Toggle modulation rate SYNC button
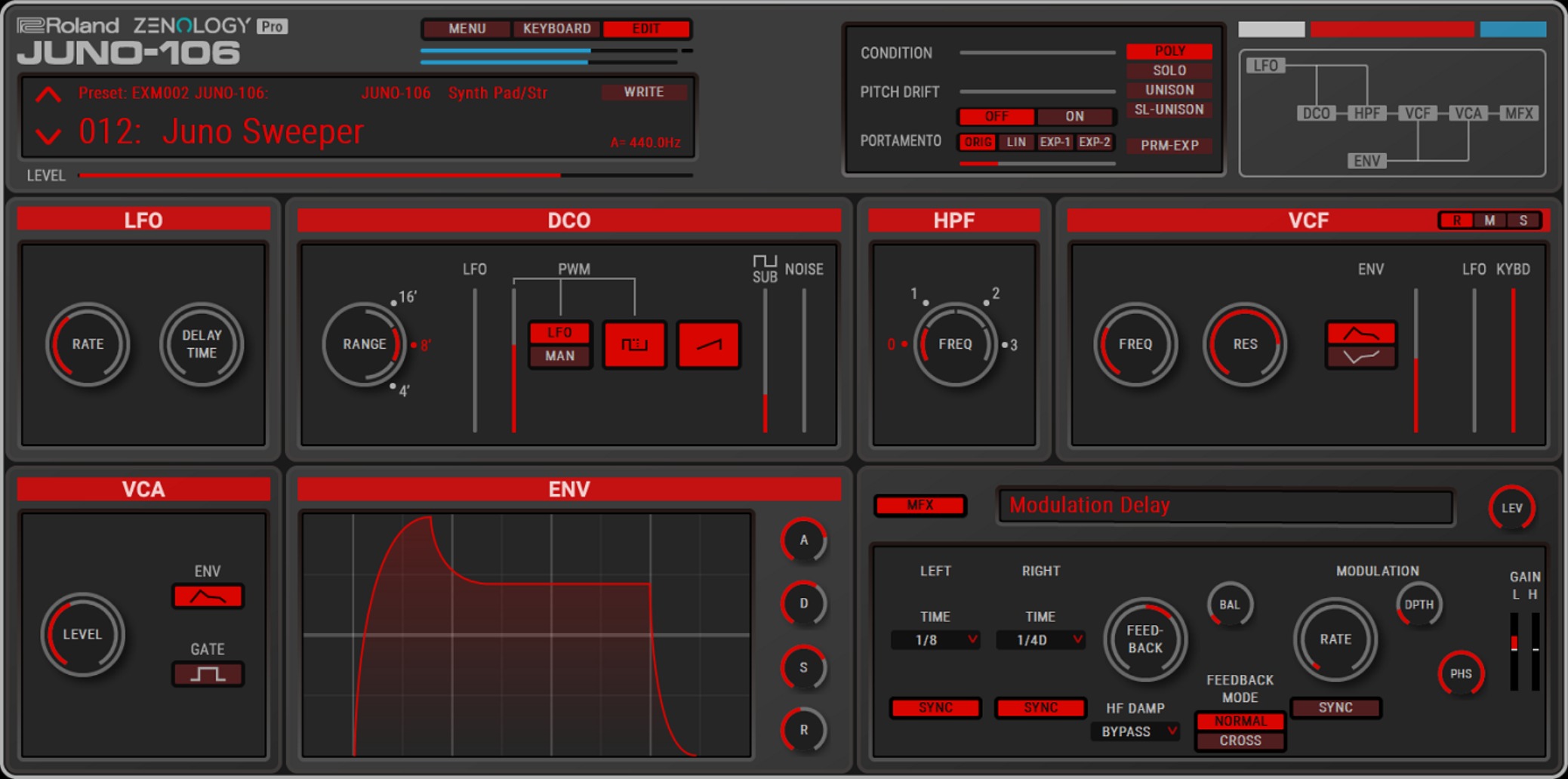The height and width of the screenshot is (779, 1568). [x=1335, y=707]
